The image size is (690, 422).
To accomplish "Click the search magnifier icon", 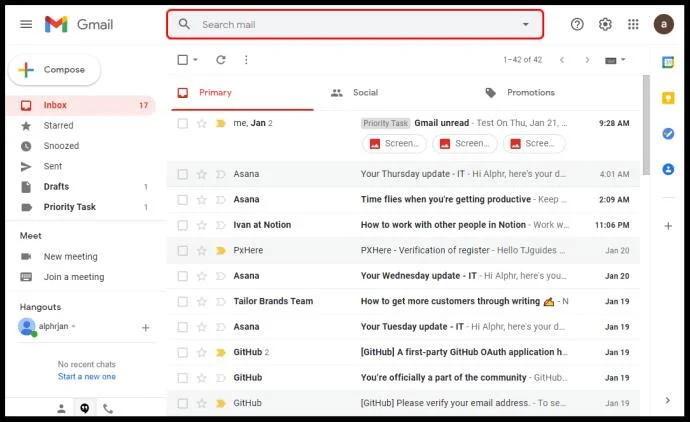I will [x=184, y=24].
